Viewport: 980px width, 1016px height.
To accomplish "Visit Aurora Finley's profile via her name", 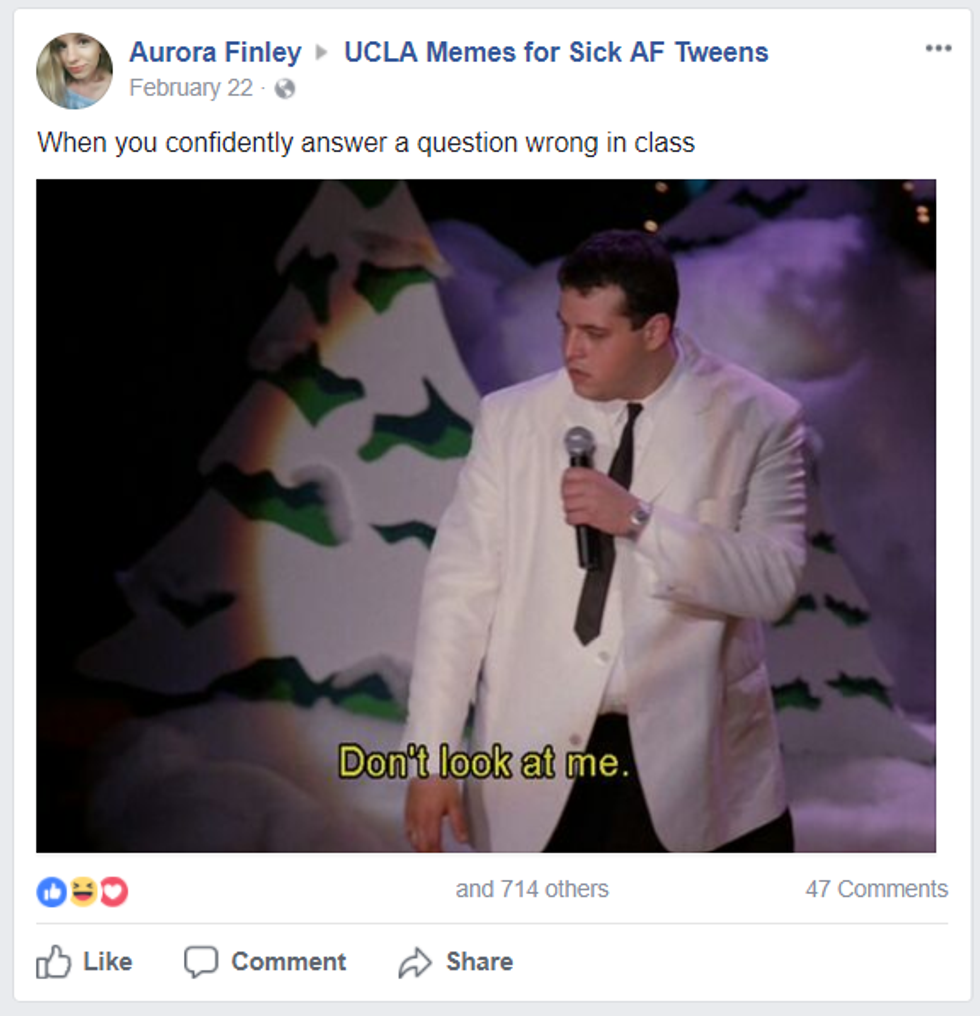I will pyautogui.click(x=215, y=53).
